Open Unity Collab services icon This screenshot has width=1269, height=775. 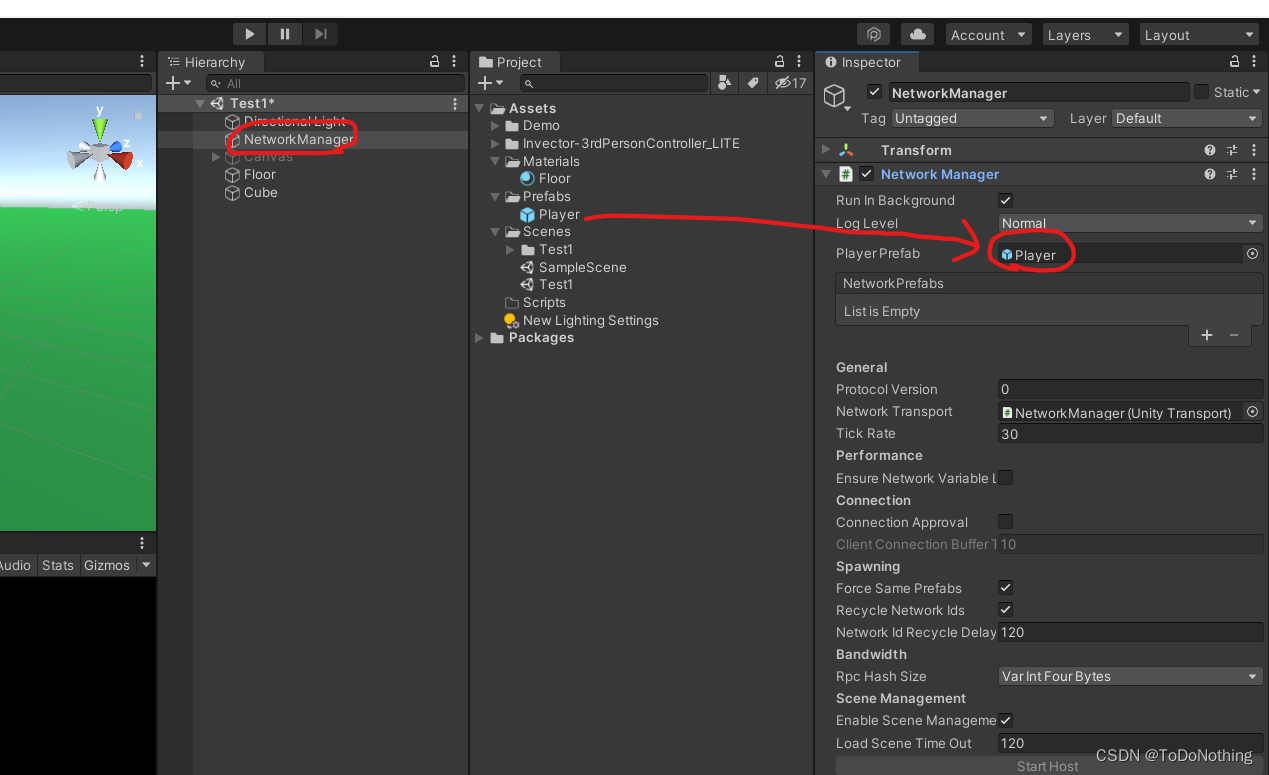coord(874,34)
